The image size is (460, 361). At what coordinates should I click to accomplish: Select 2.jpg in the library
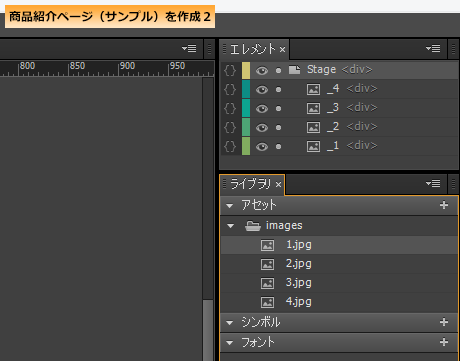(x=339, y=264)
